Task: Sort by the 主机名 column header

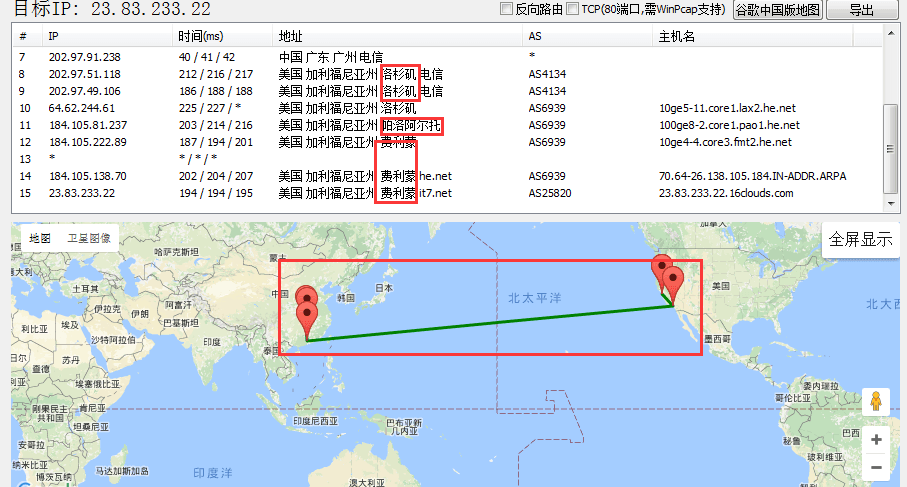Action: coord(676,36)
